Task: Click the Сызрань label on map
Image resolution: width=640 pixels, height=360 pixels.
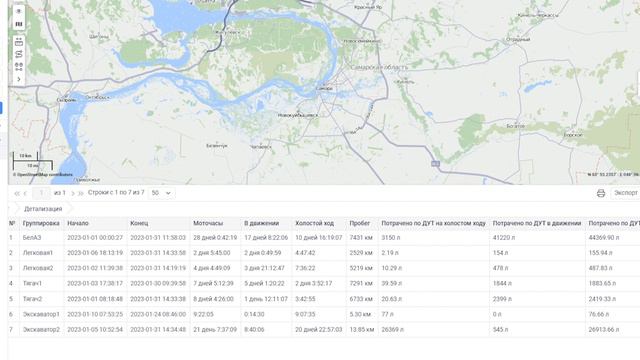Action: (x=67, y=100)
